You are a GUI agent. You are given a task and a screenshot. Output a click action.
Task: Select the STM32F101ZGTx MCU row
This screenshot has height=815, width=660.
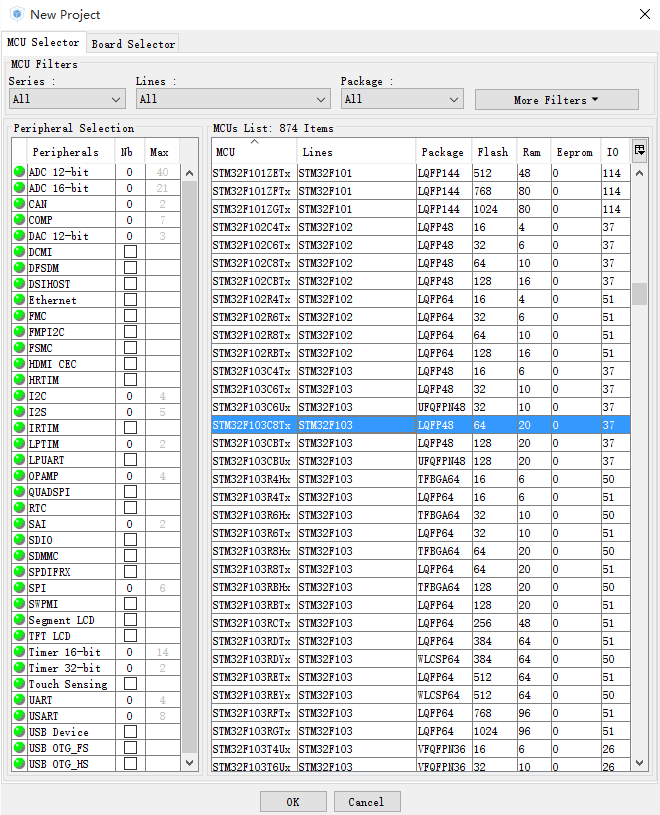[x=421, y=209]
